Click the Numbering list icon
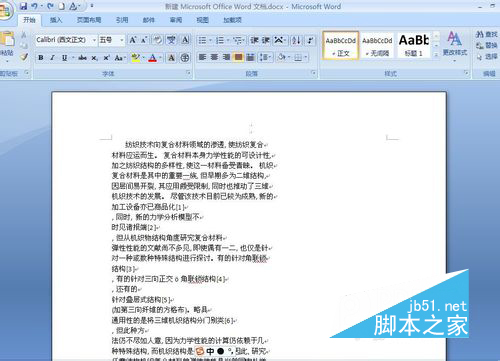The height and width of the screenshot is (361, 500). click(x=220, y=40)
